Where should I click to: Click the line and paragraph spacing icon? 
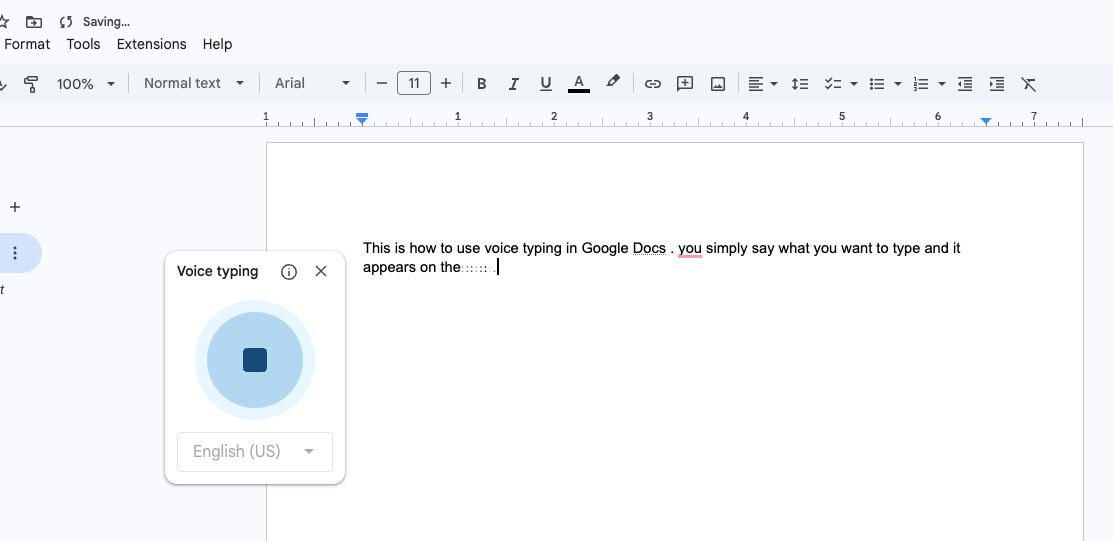pos(800,84)
